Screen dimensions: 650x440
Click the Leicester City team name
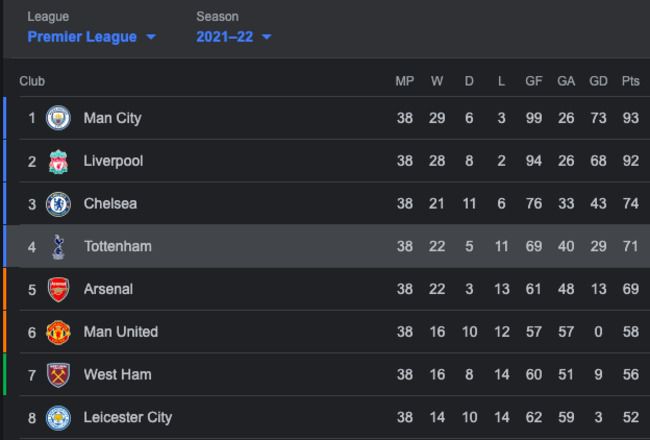tap(128, 417)
